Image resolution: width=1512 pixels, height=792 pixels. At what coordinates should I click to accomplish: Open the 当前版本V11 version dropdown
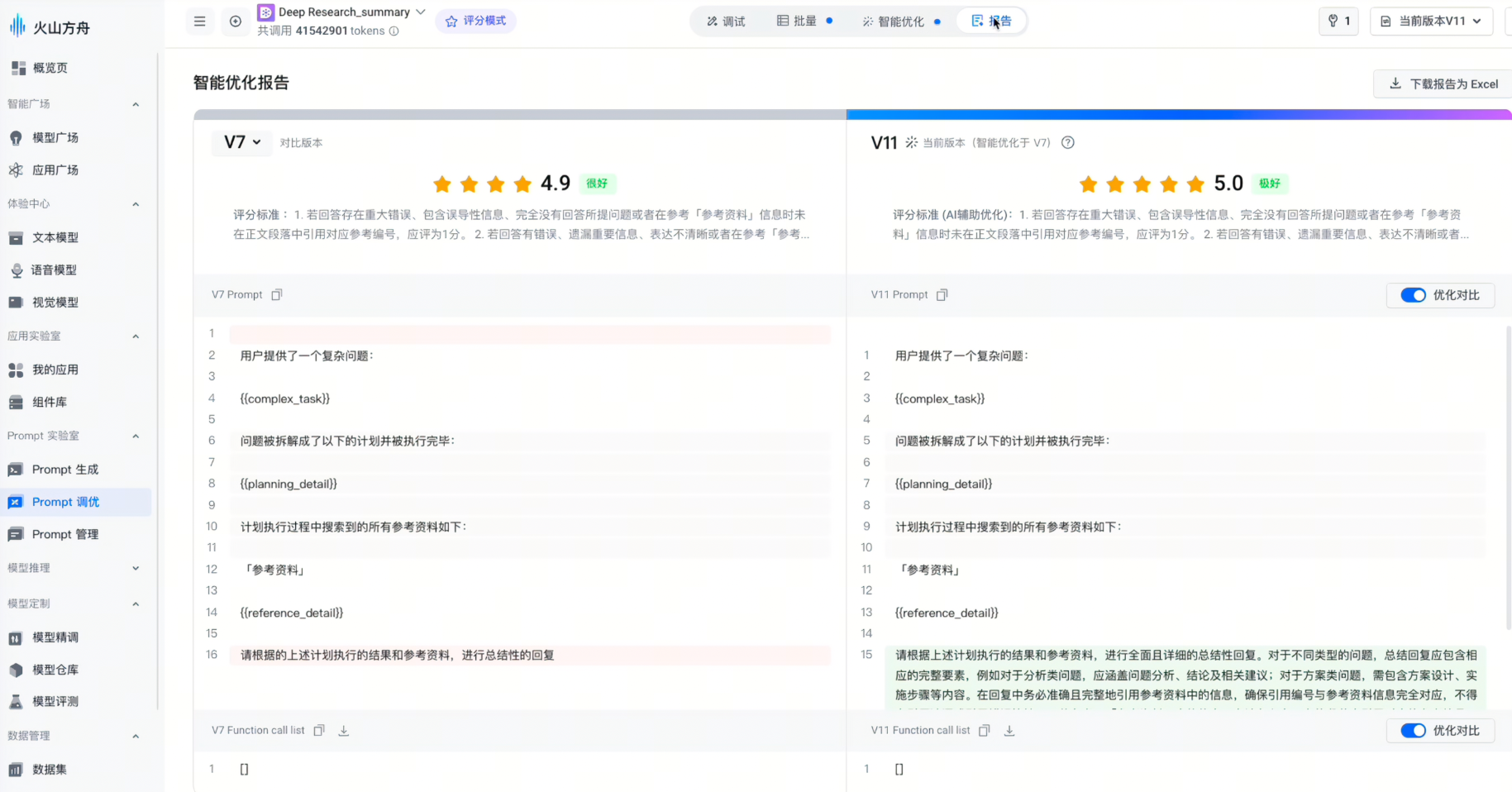1432,21
